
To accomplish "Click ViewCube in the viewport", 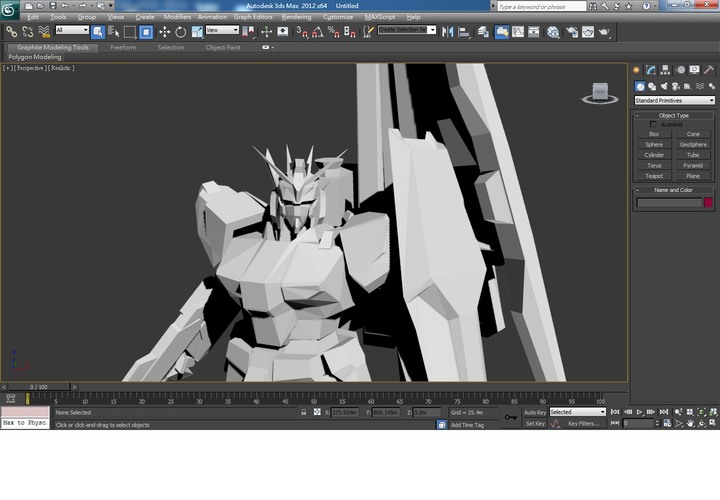I will point(600,93).
